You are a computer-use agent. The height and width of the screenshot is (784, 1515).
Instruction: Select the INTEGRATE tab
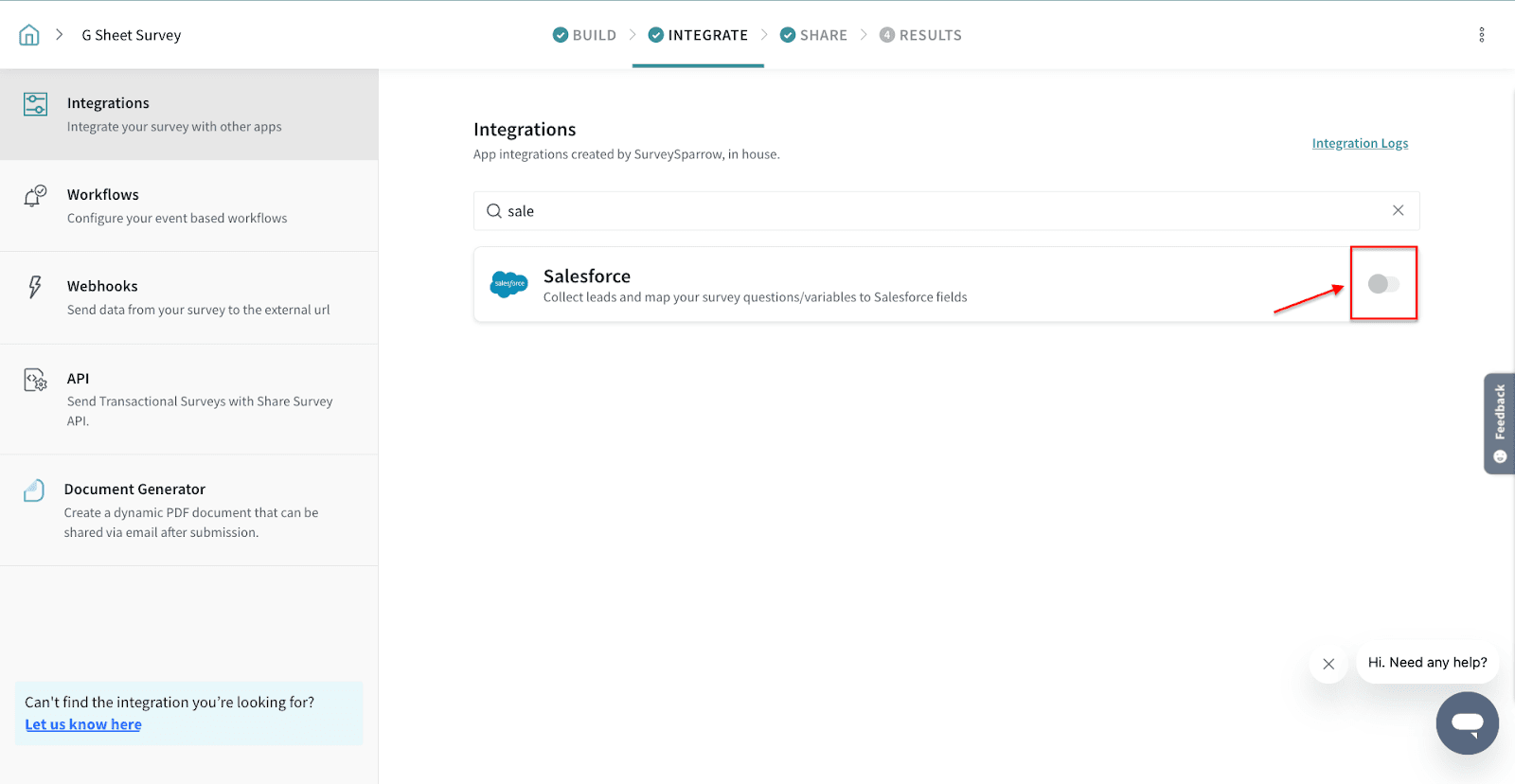(698, 35)
